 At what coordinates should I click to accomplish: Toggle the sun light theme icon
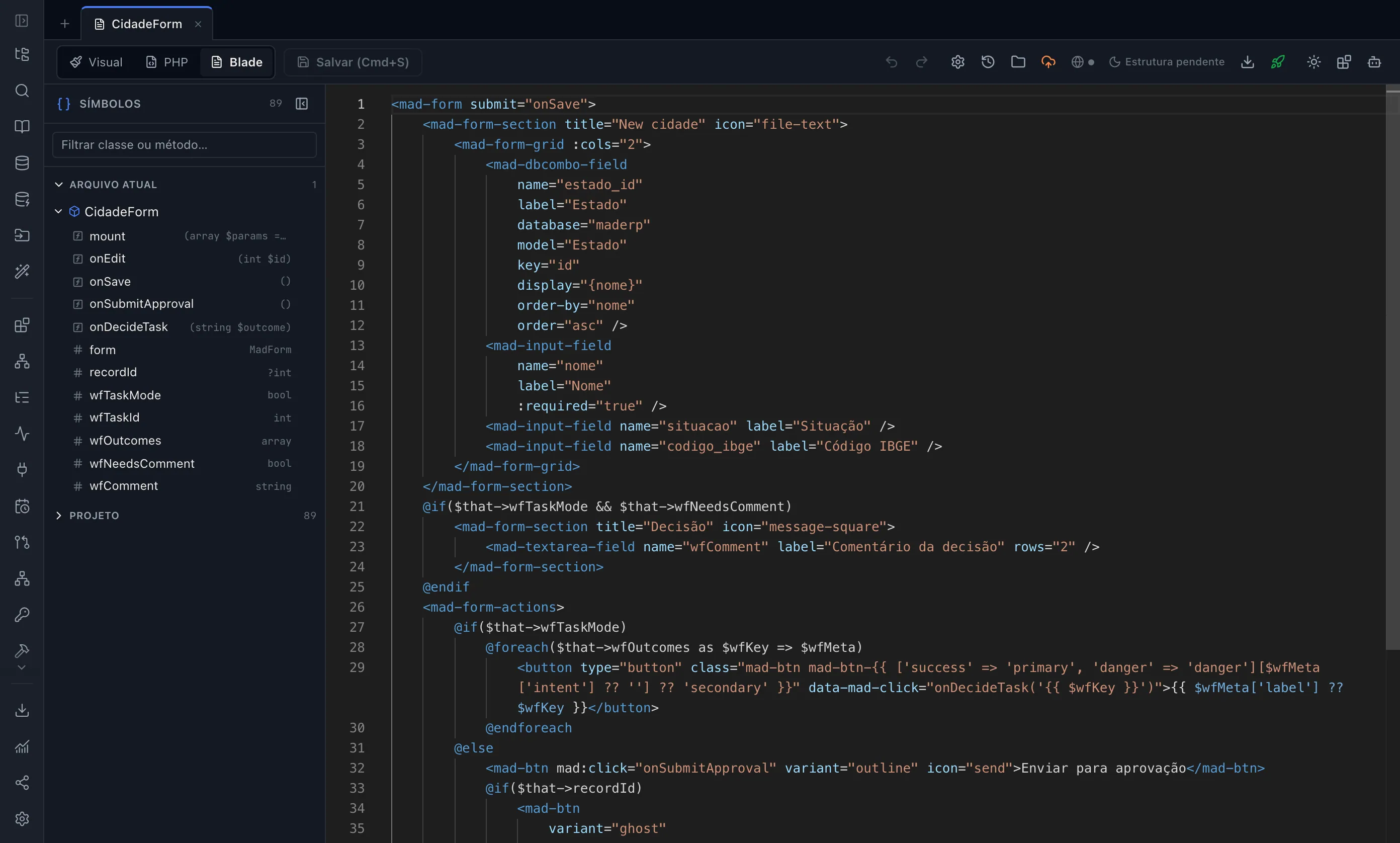1314,62
